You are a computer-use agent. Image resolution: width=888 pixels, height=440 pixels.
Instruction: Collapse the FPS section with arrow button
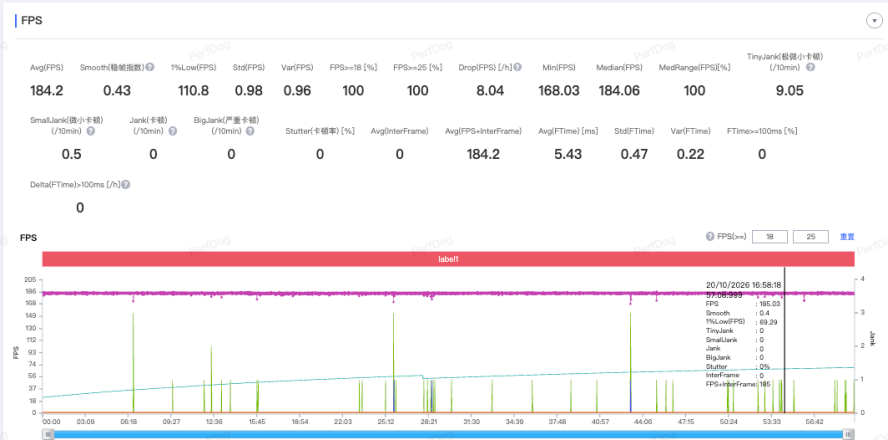point(874,21)
